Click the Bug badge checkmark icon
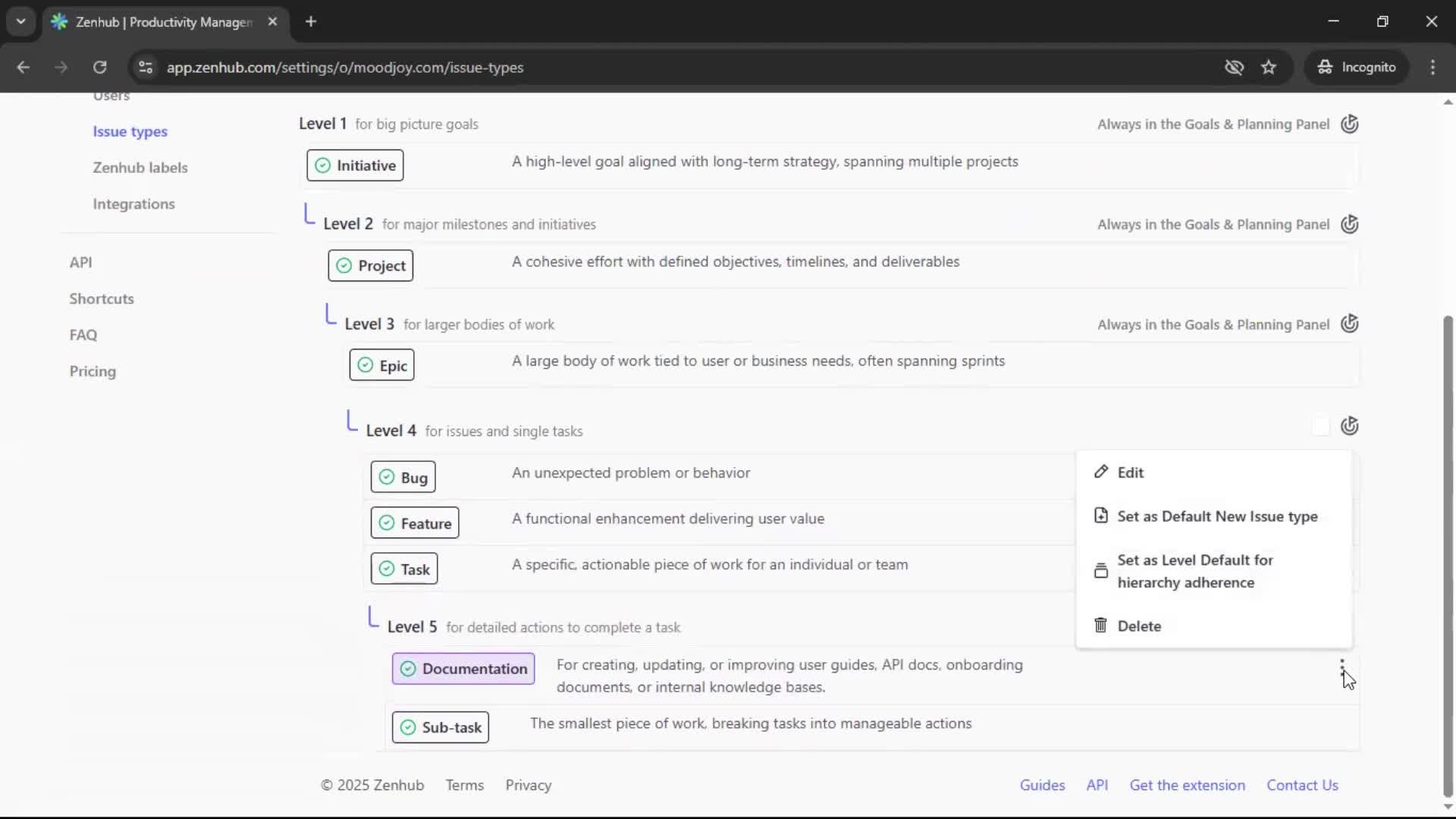Viewport: 1456px width, 819px height. pos(387,477)
